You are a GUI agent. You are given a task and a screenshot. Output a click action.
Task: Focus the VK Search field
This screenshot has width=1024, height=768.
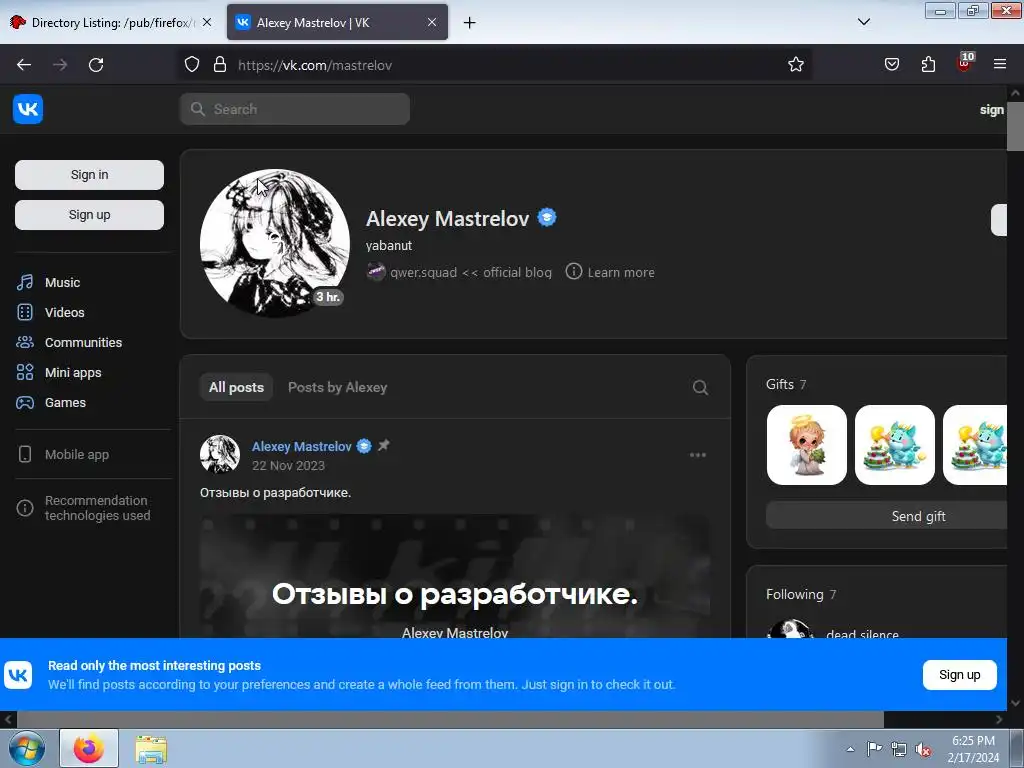pos(295,109)
